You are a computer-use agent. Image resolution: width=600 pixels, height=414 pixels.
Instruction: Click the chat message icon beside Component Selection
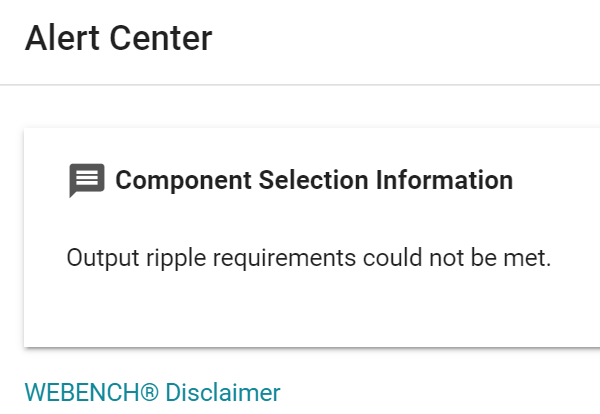[x=87, y=180]
